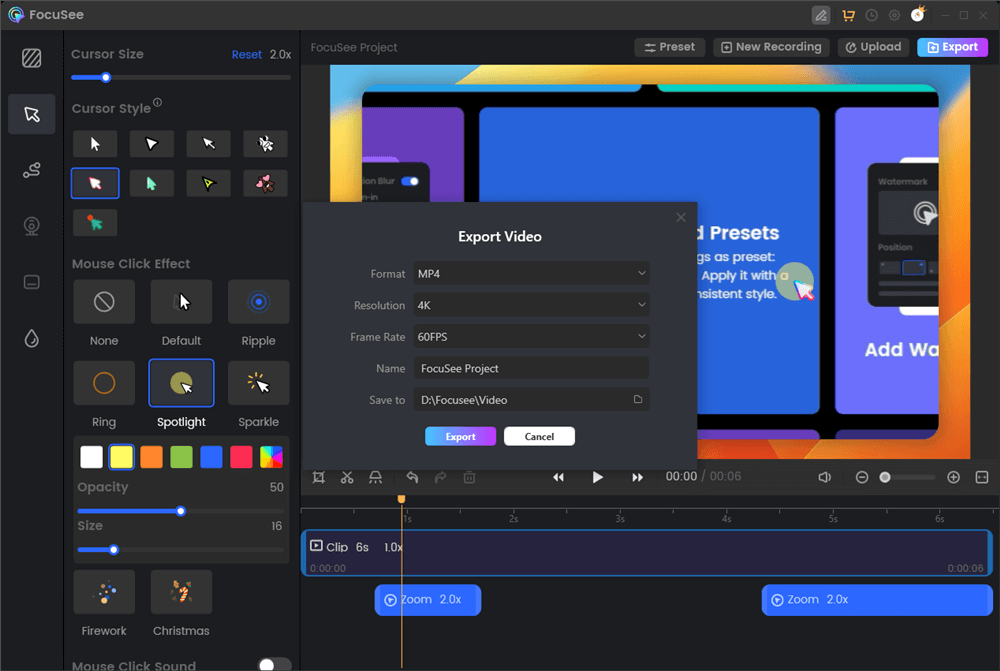Confirm Export in the Export Video dialog
The width and height of the screenshot is (1000, 671).
pyautogui.click(x=460, y=437)
